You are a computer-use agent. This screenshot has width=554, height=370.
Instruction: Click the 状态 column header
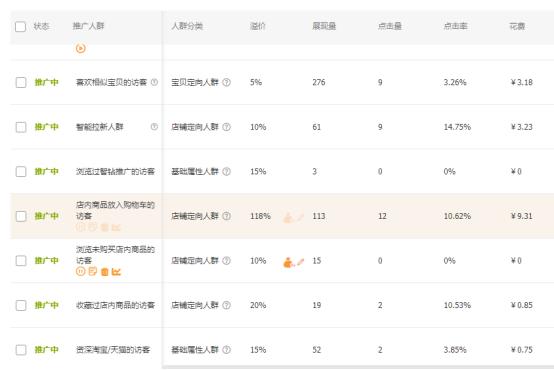[x=41, y=26]
